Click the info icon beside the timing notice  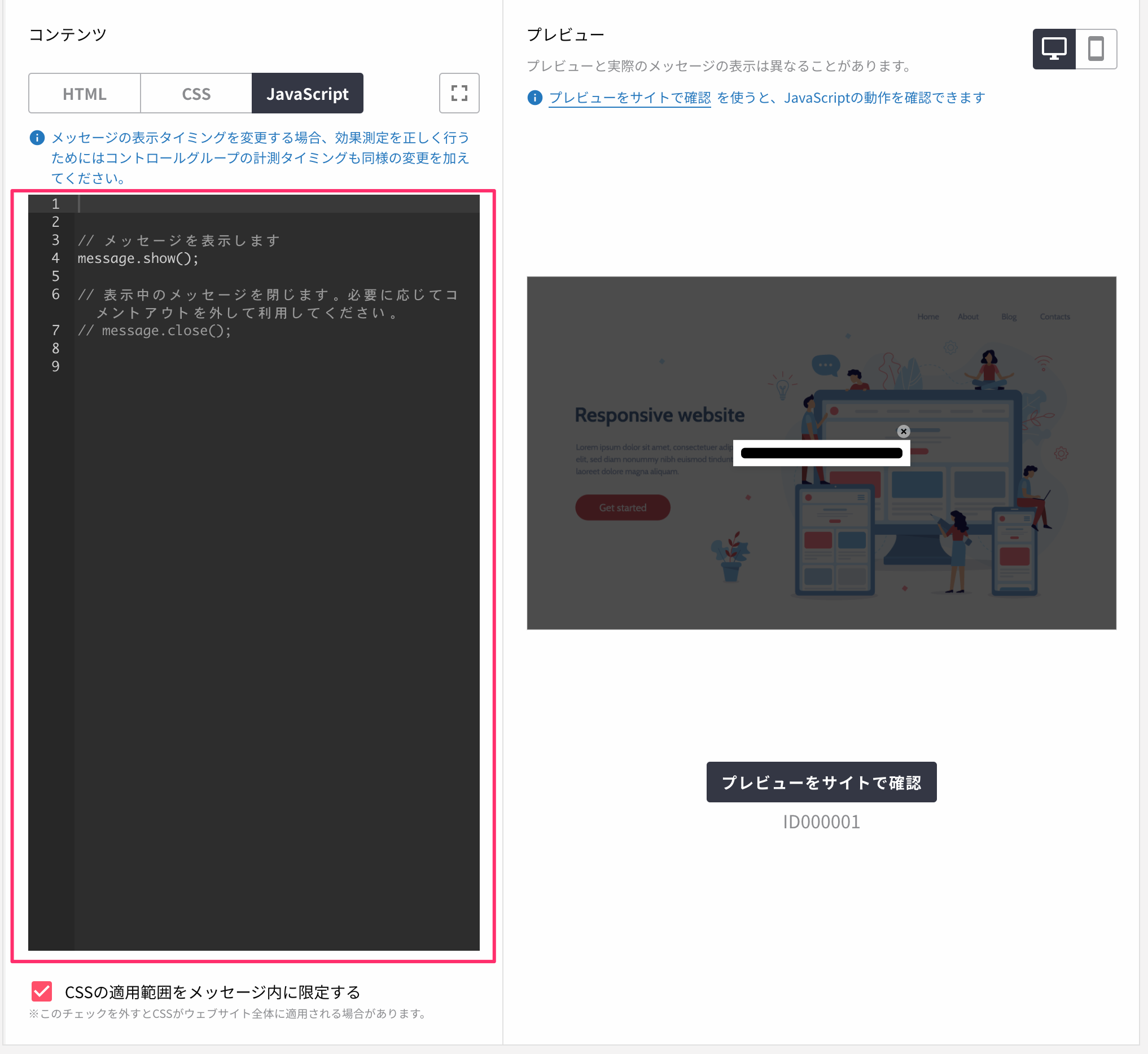click(37, 138)
